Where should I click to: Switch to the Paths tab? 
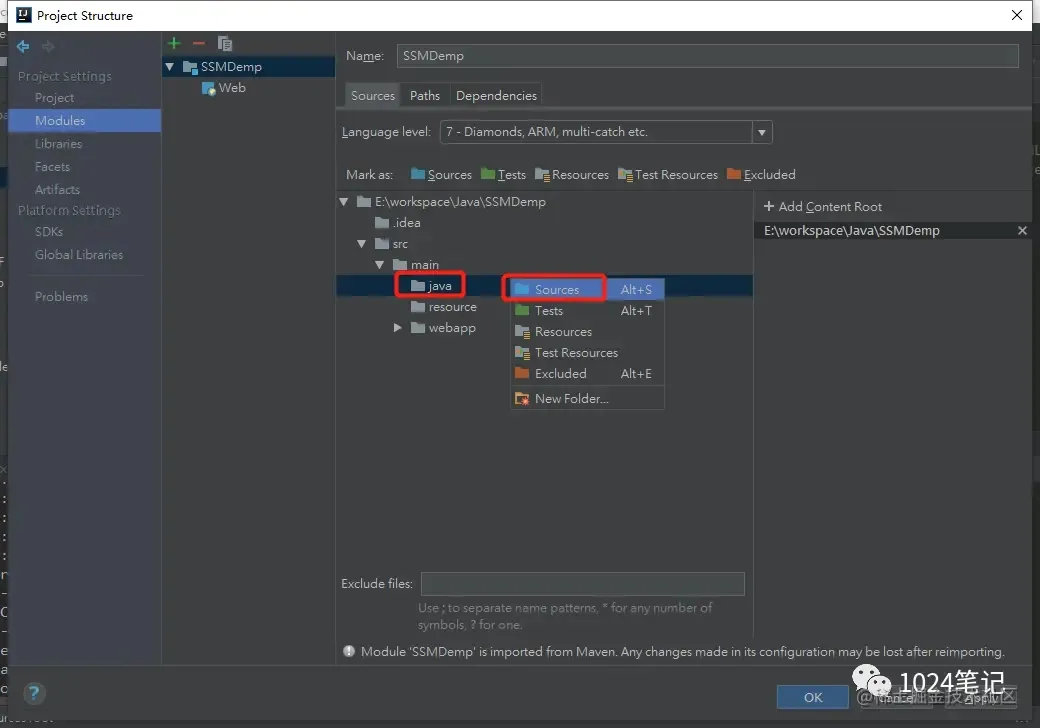click(424, 95)
